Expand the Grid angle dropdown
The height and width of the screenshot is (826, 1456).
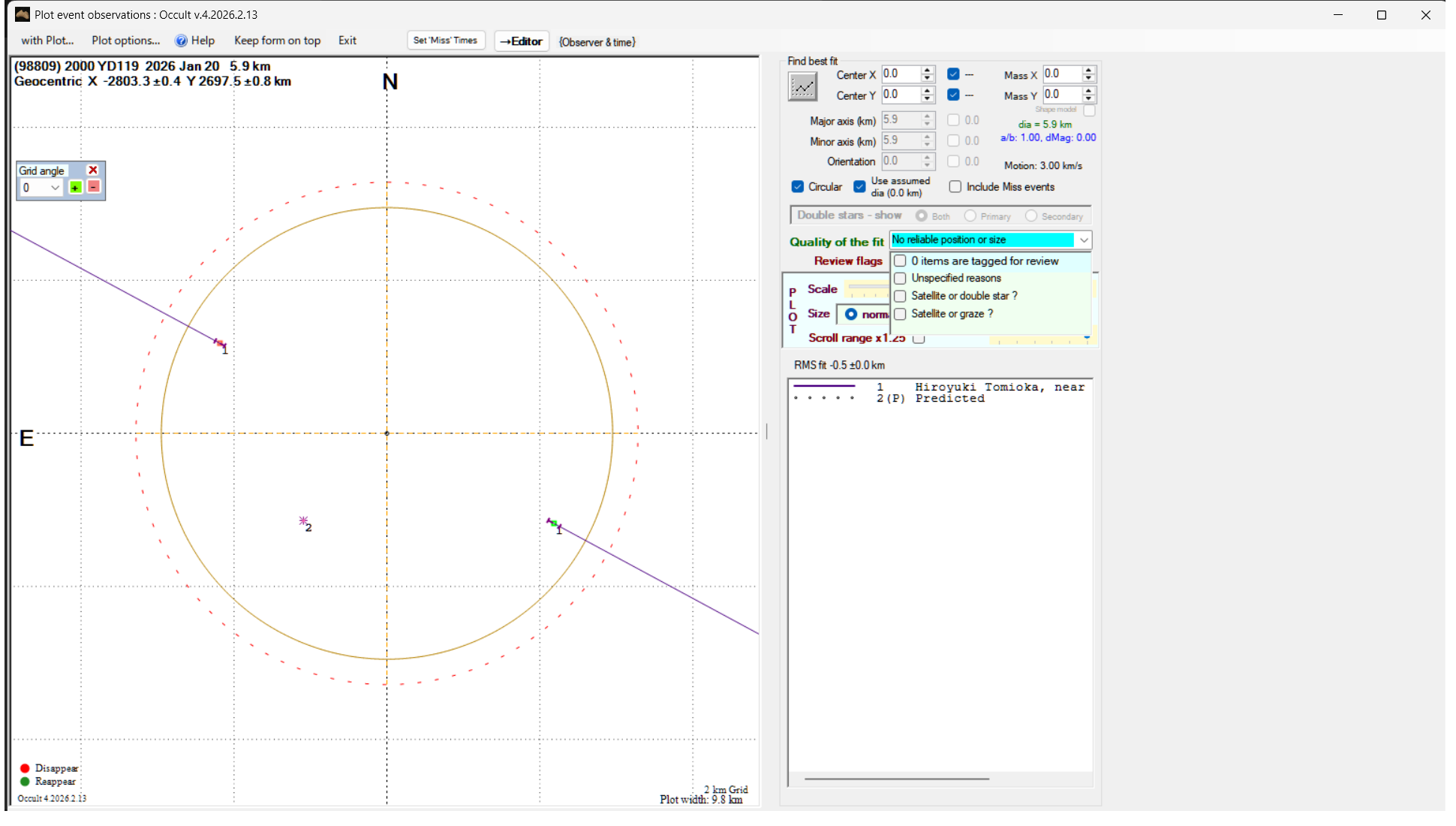click(x=55, y=188)
